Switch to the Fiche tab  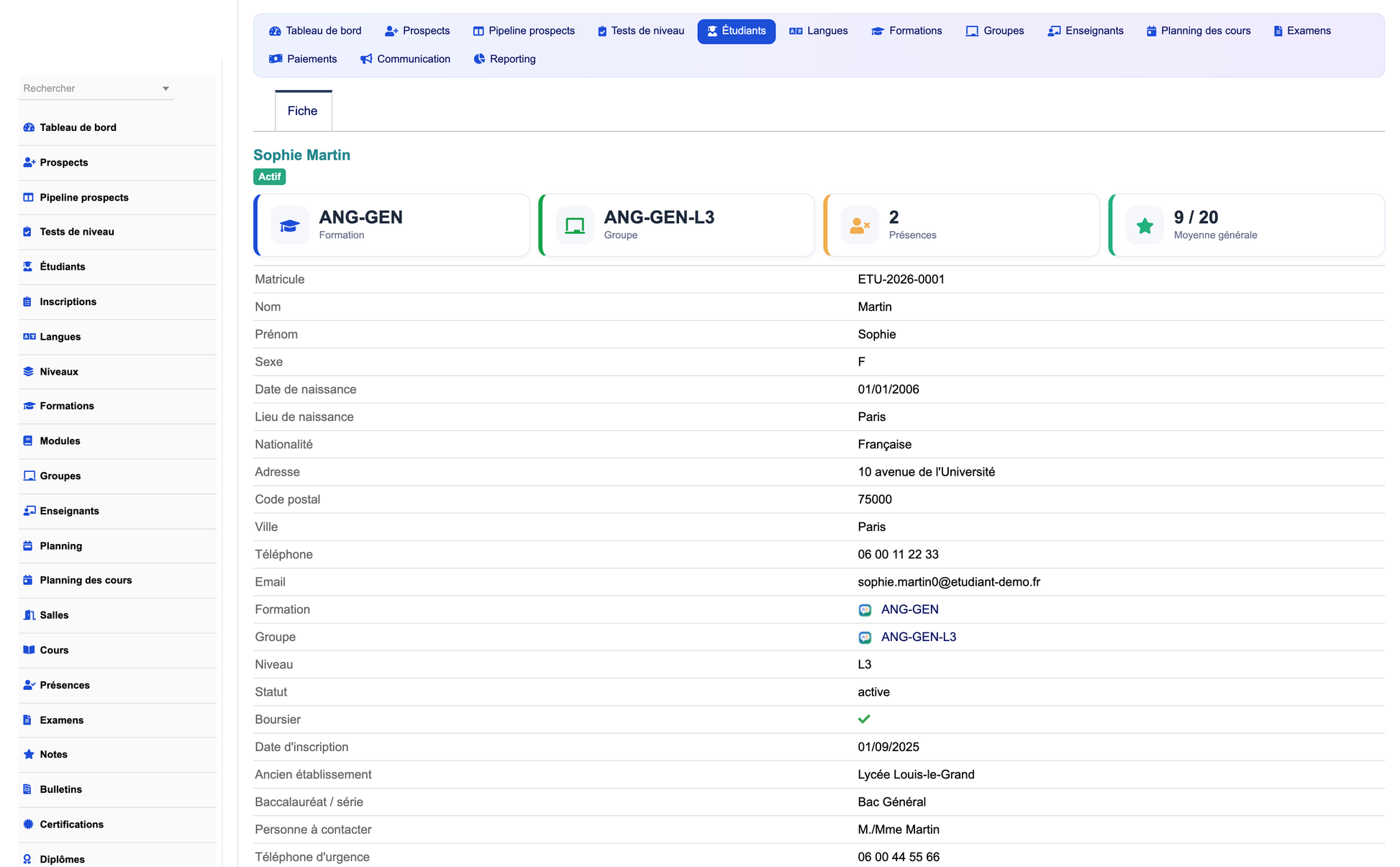303,111
